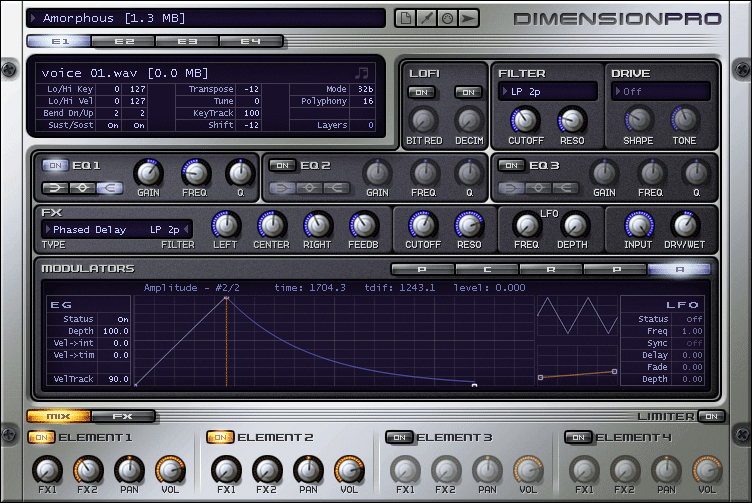
Task: Select EQ 2 peak shape icon
Action: (309, 188)
